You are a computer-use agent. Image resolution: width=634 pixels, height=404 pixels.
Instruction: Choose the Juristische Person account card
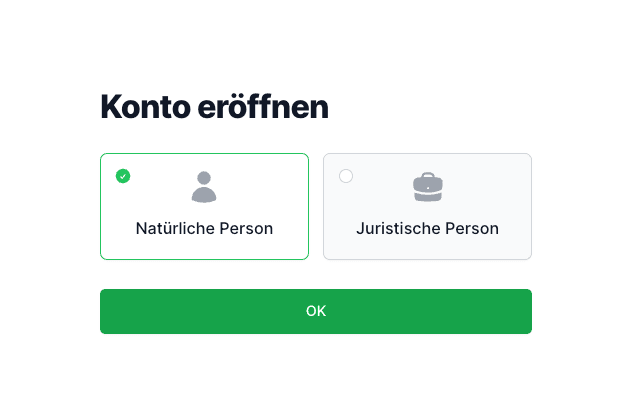[427, 206]
